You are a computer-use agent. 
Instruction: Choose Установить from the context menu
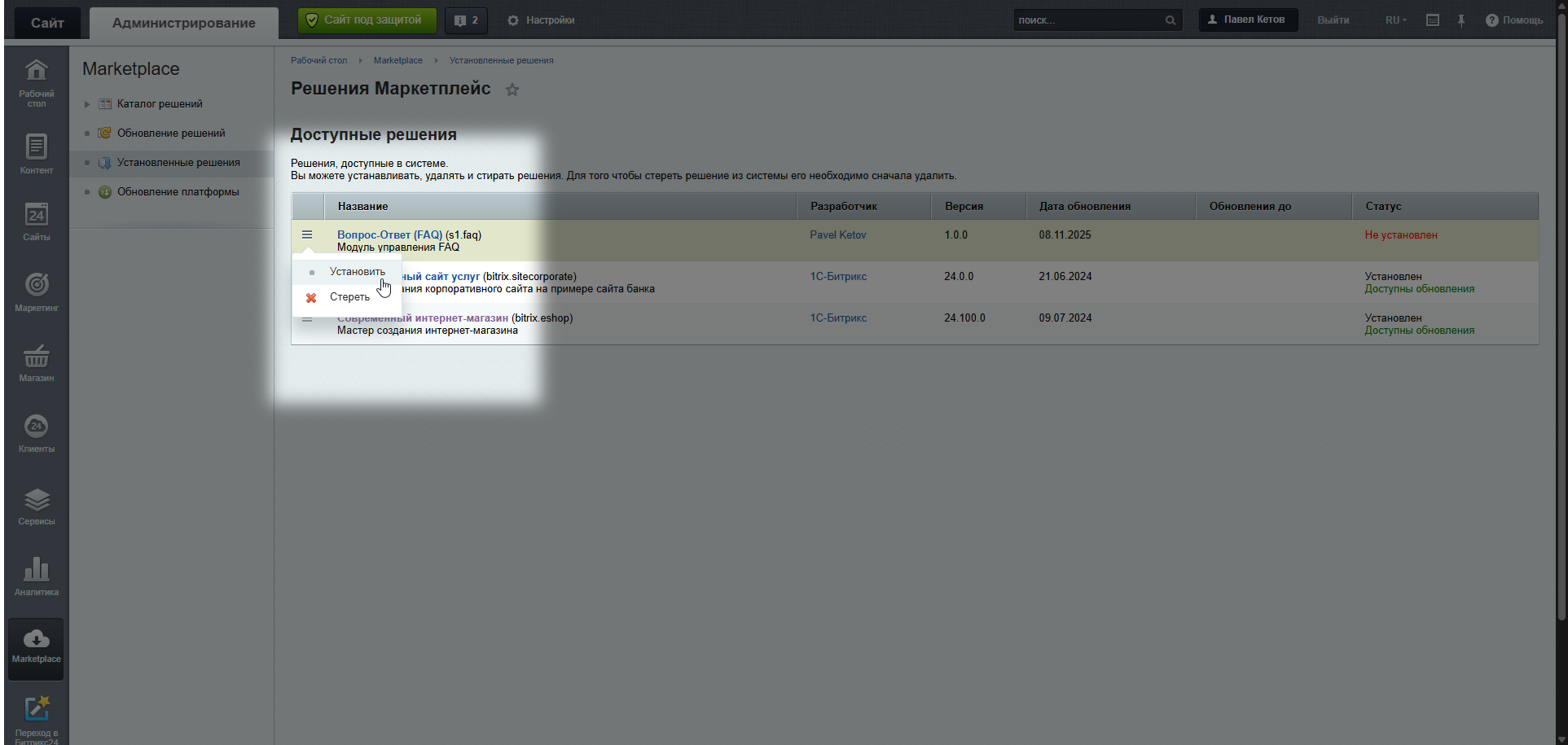[357, 272]
